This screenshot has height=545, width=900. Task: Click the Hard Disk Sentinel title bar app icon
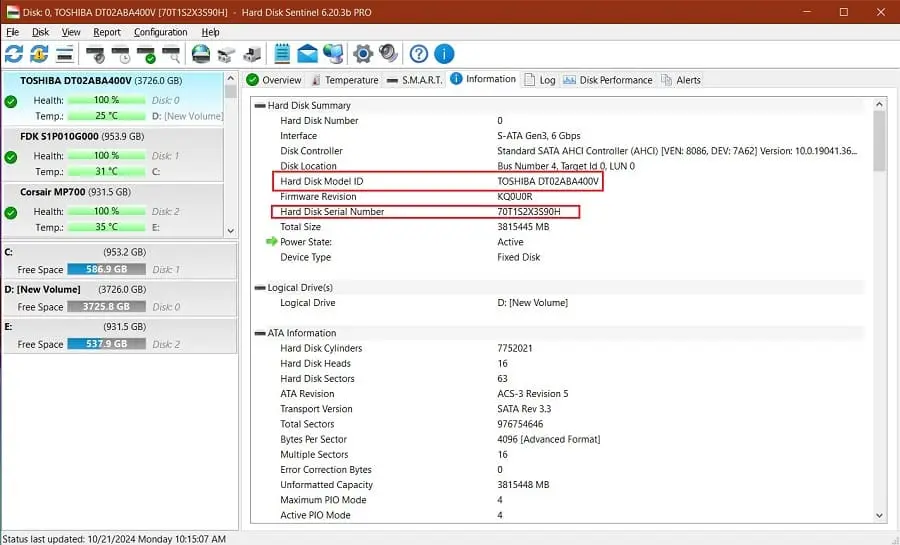(13, 12)
